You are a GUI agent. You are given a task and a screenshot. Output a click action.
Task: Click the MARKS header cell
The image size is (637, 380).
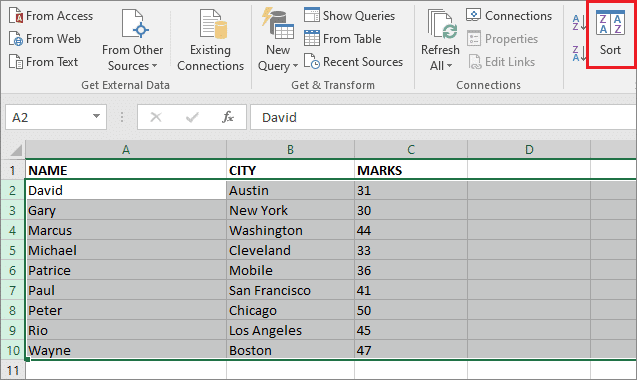pos(411,170)
